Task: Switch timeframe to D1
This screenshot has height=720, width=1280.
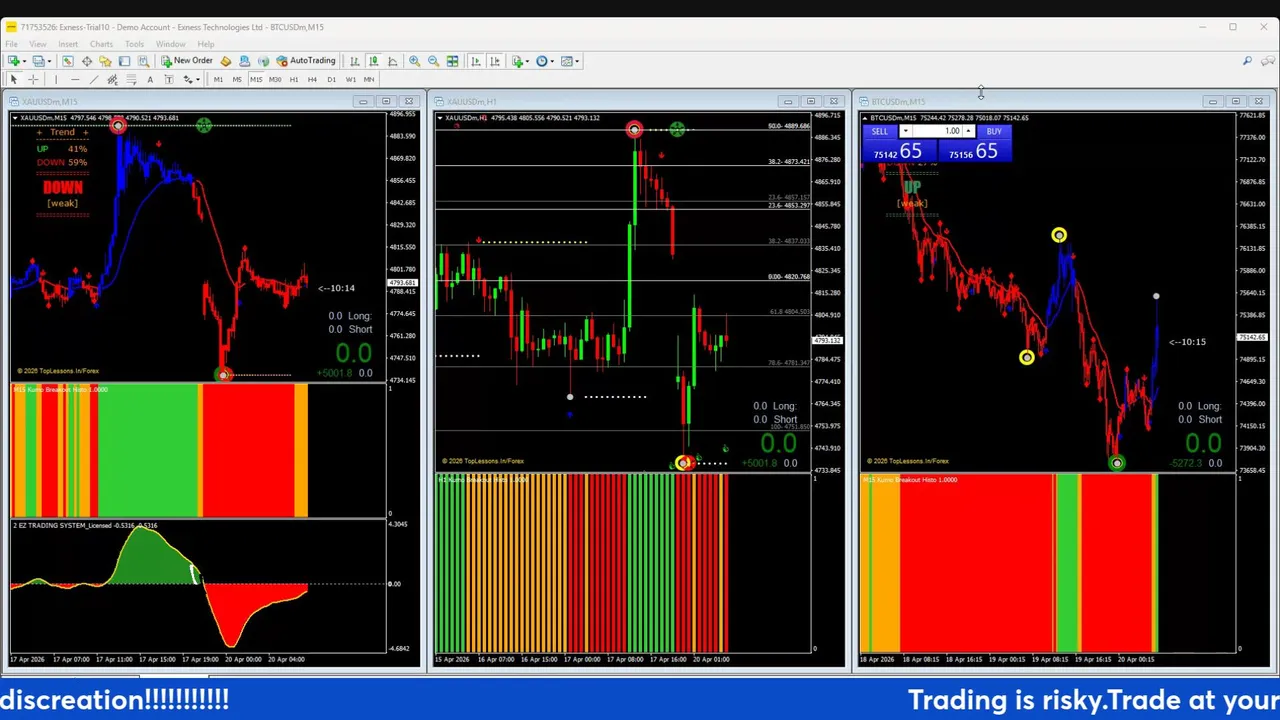Action: click(331, 80)
